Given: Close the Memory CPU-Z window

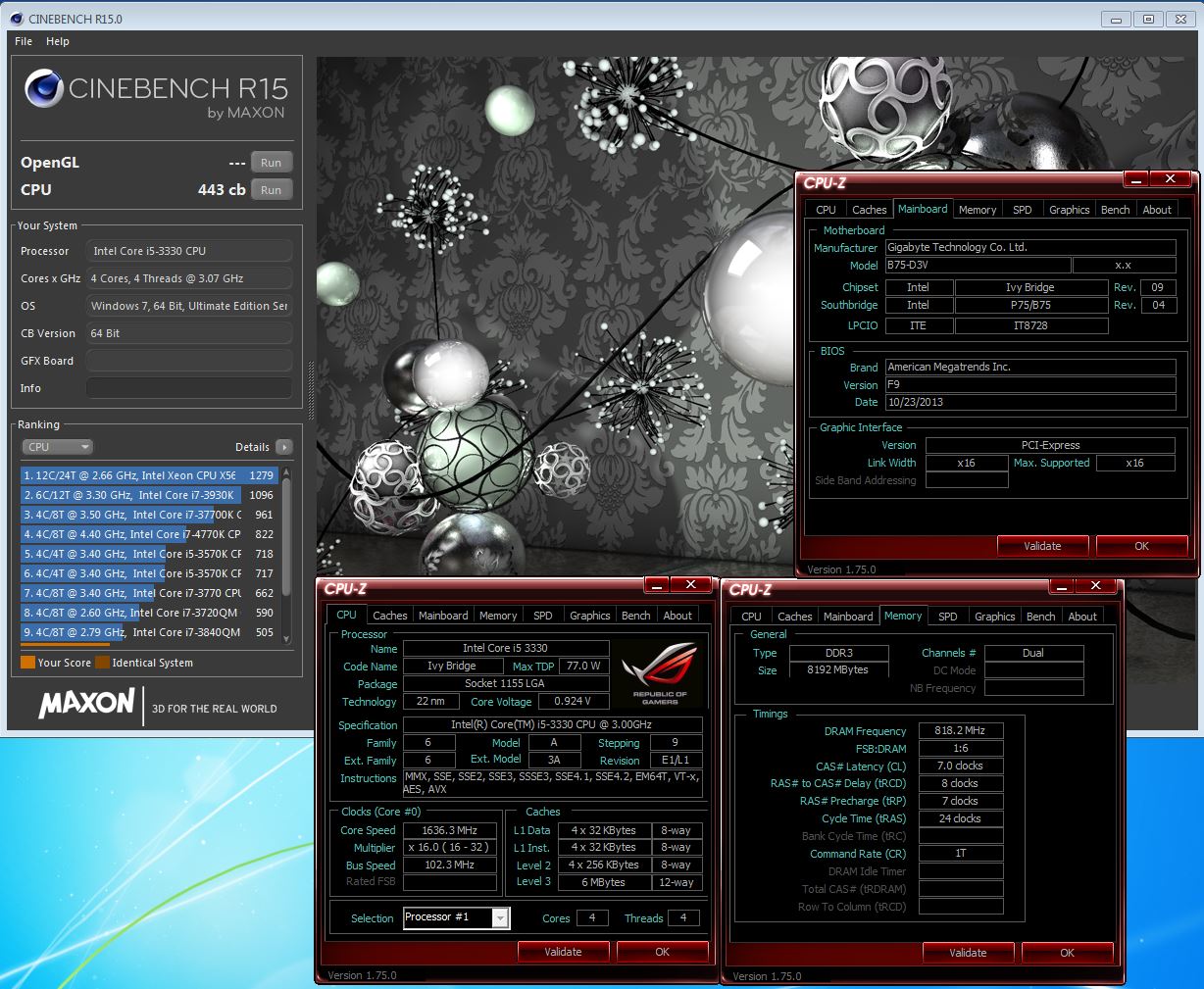Looking at the screenshot, I should tap(1096, 586).
